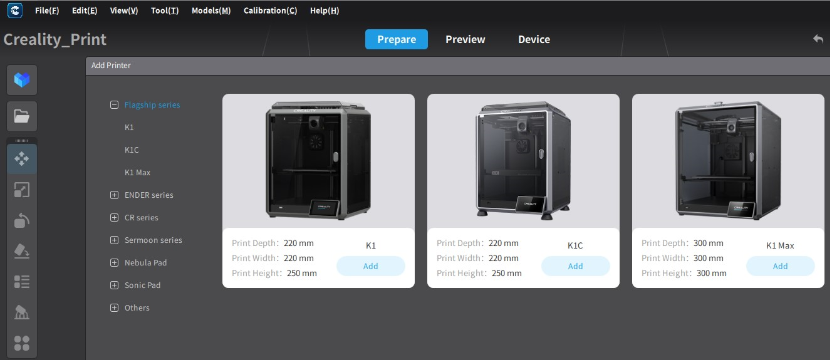
Task: Add the K1 Max printer
Action: point(780,266)
